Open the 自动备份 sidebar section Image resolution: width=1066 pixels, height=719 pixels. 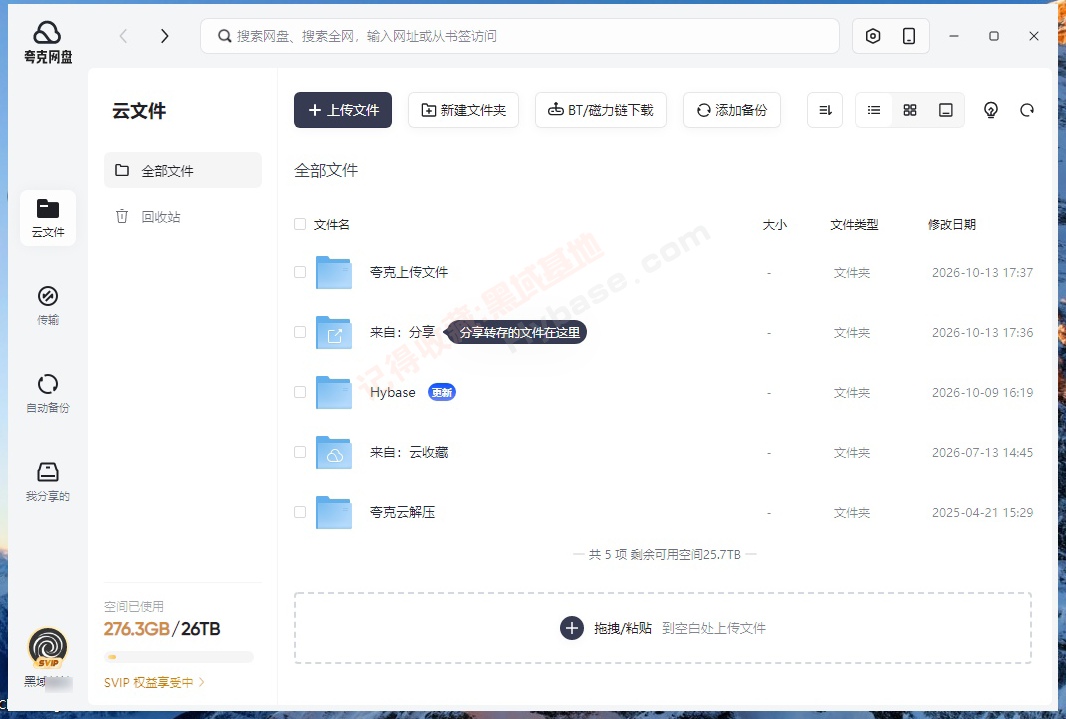coord(48,394)
